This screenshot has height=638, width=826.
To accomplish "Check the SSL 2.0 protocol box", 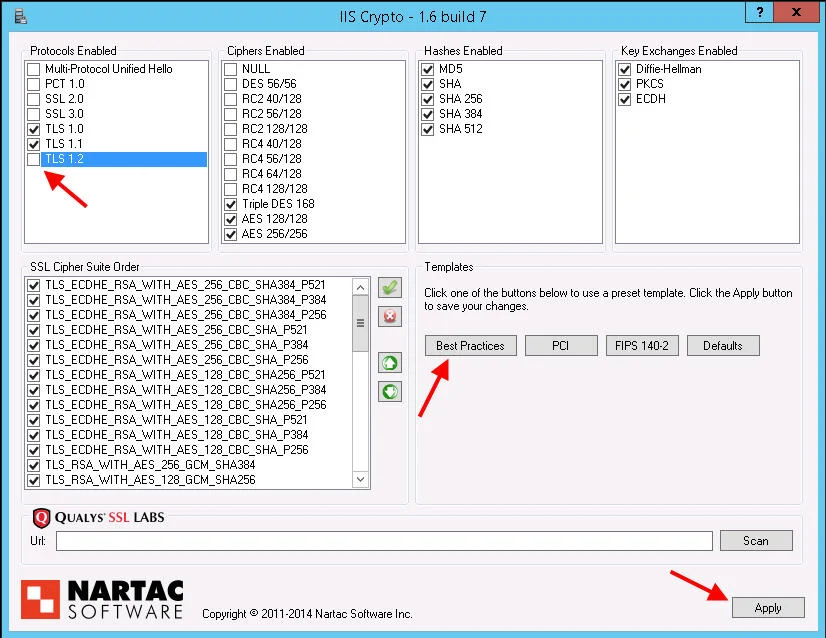I will [x=34, y=99].
